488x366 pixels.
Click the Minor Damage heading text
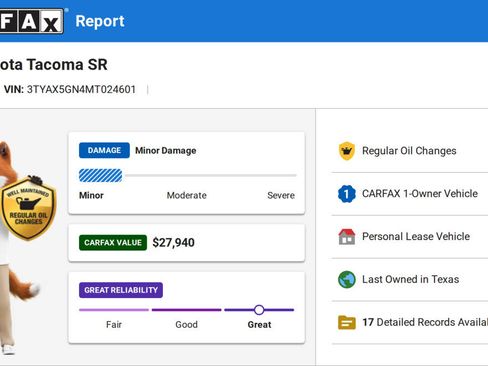pos(166,151)
